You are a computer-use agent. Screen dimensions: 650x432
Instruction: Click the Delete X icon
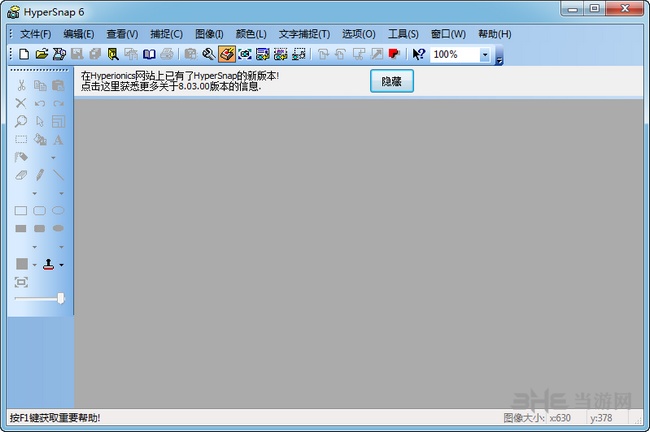point(21,103)
